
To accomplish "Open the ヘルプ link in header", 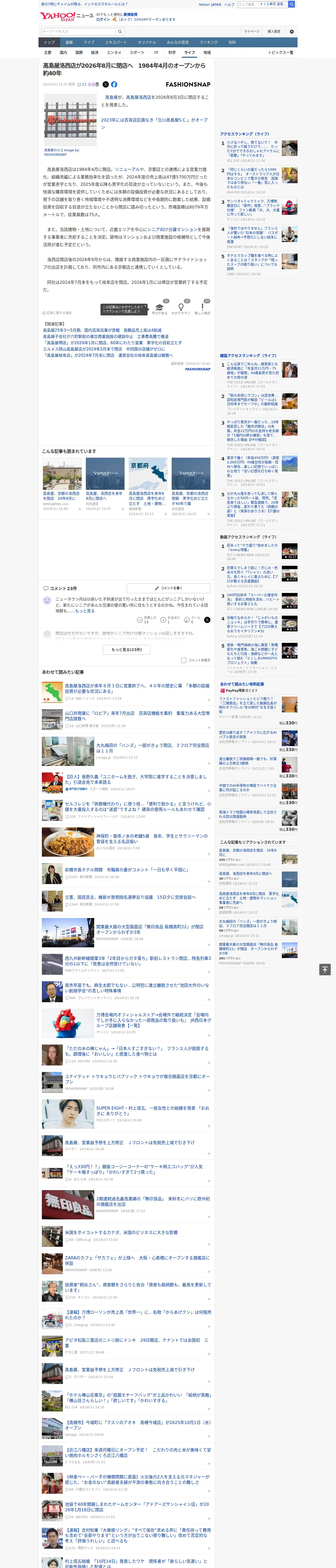I will click(x=229, y=4).
